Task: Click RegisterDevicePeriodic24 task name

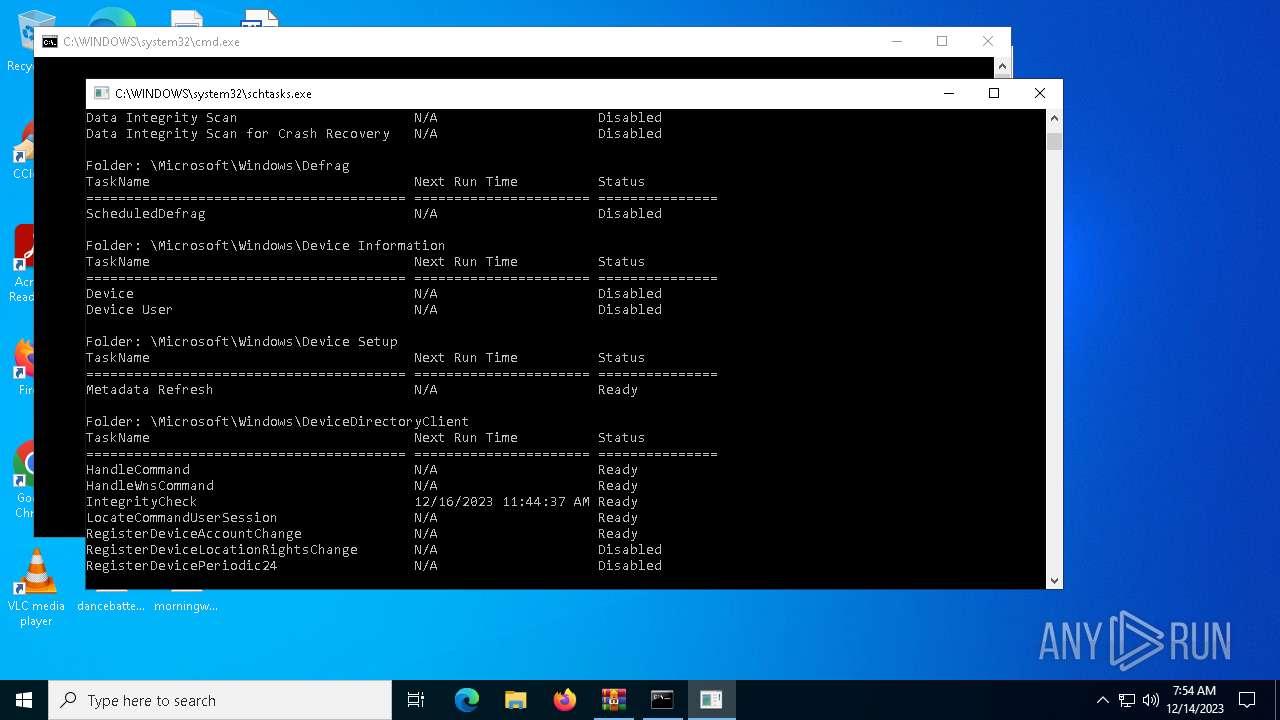Action: coord(181,565)
